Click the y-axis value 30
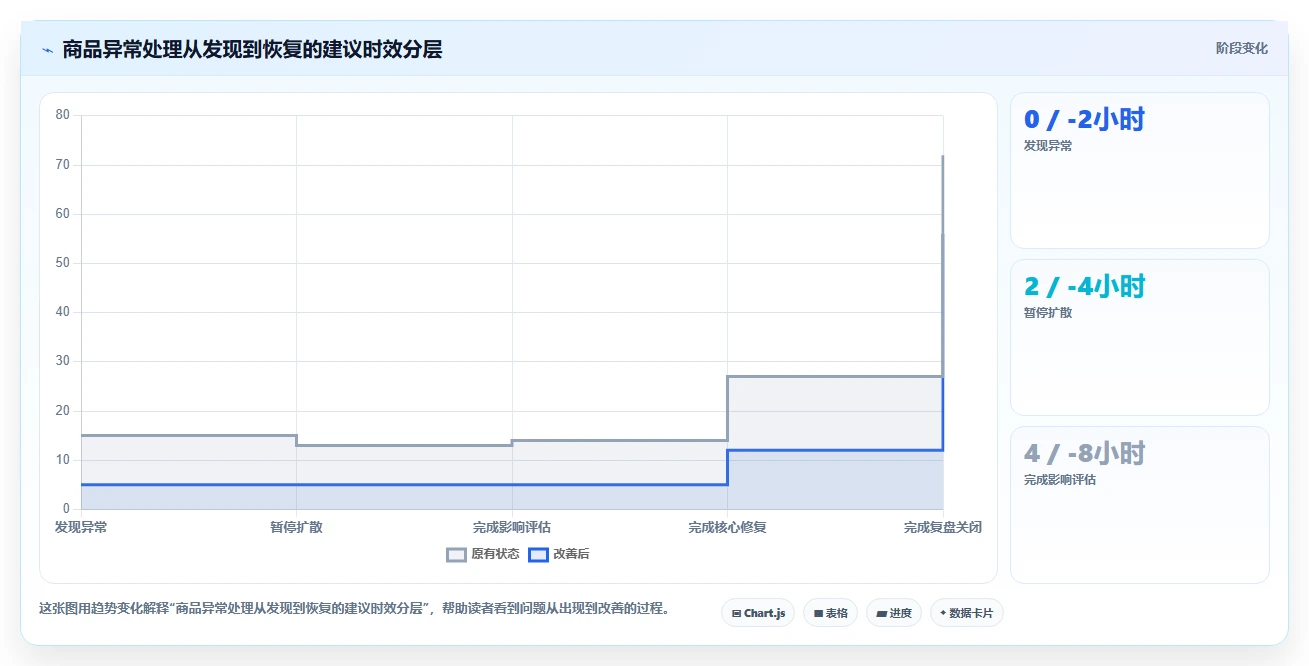The image size is (1309, 666). 63,361
